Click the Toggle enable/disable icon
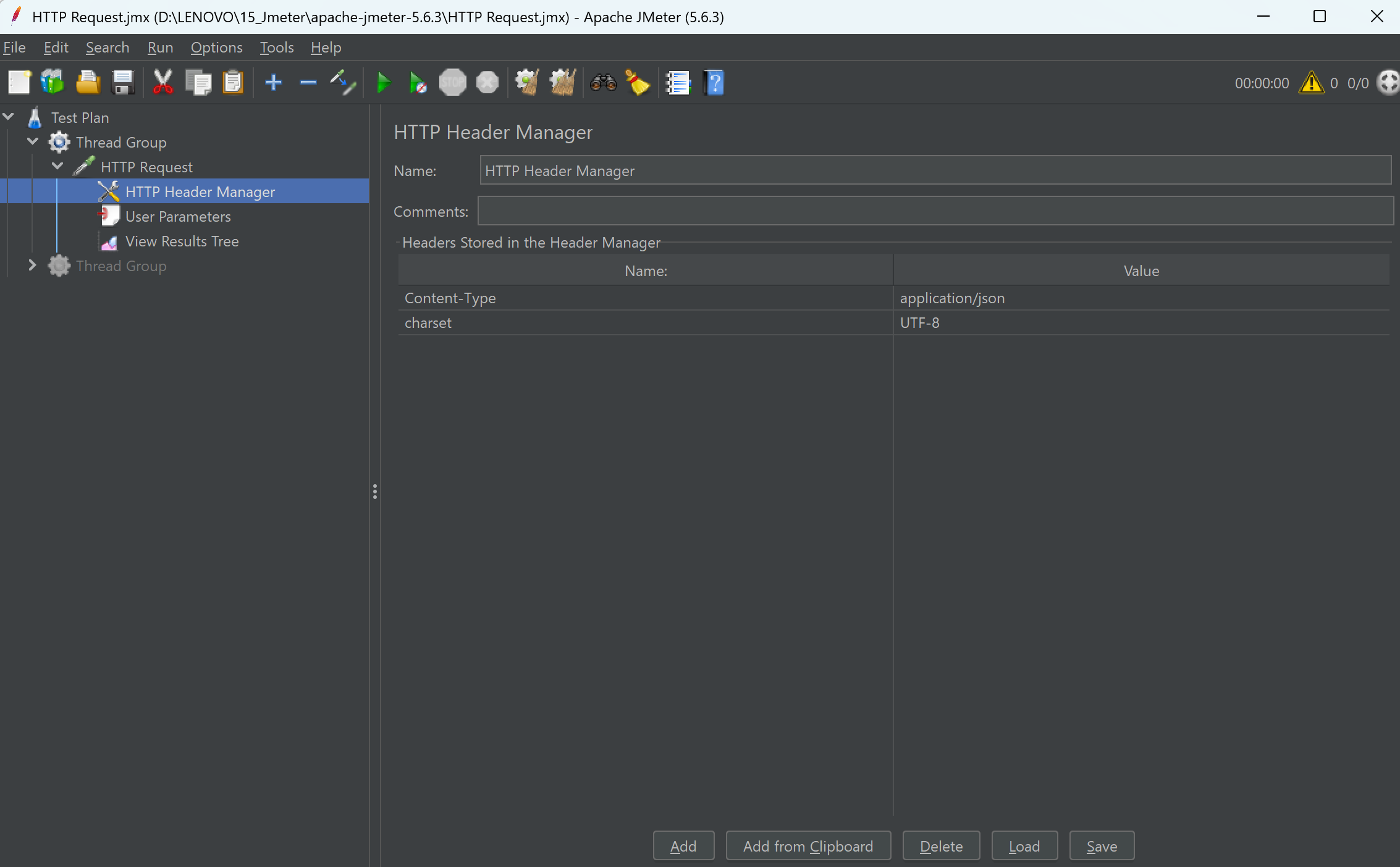 [343, 82]
